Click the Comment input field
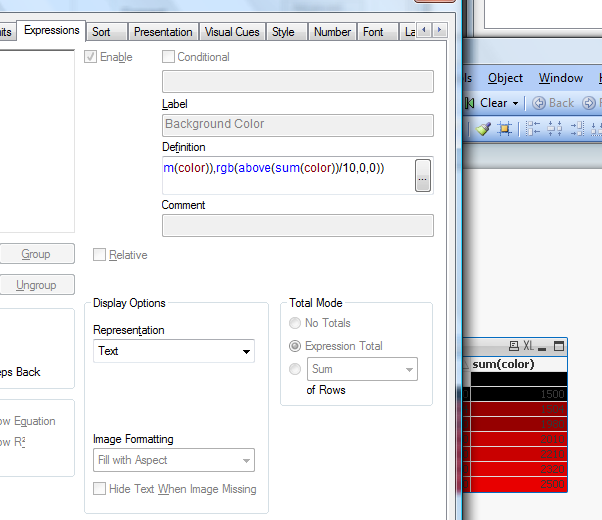This screenshot has width=602, height=520. [298, 225]
